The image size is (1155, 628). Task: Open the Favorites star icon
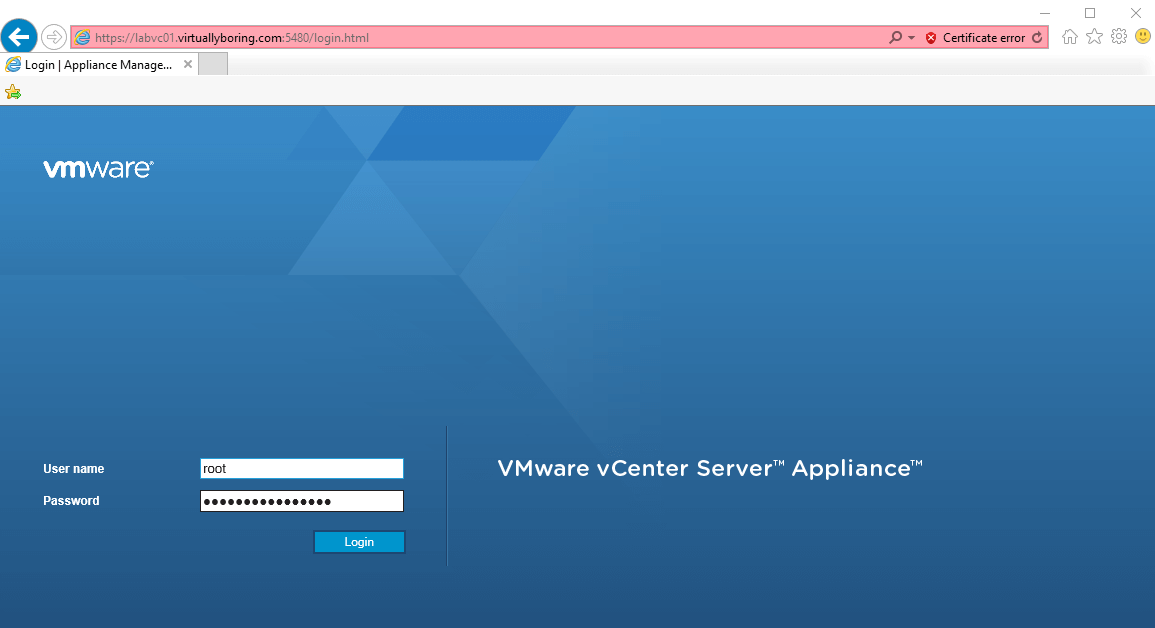point(1095,36)
